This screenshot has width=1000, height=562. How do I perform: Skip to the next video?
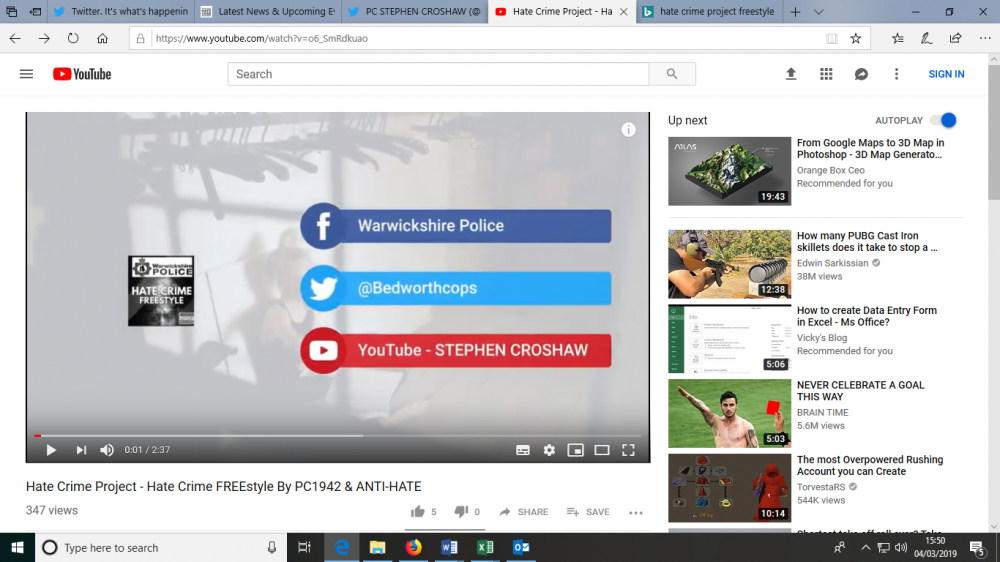point(81,450)
